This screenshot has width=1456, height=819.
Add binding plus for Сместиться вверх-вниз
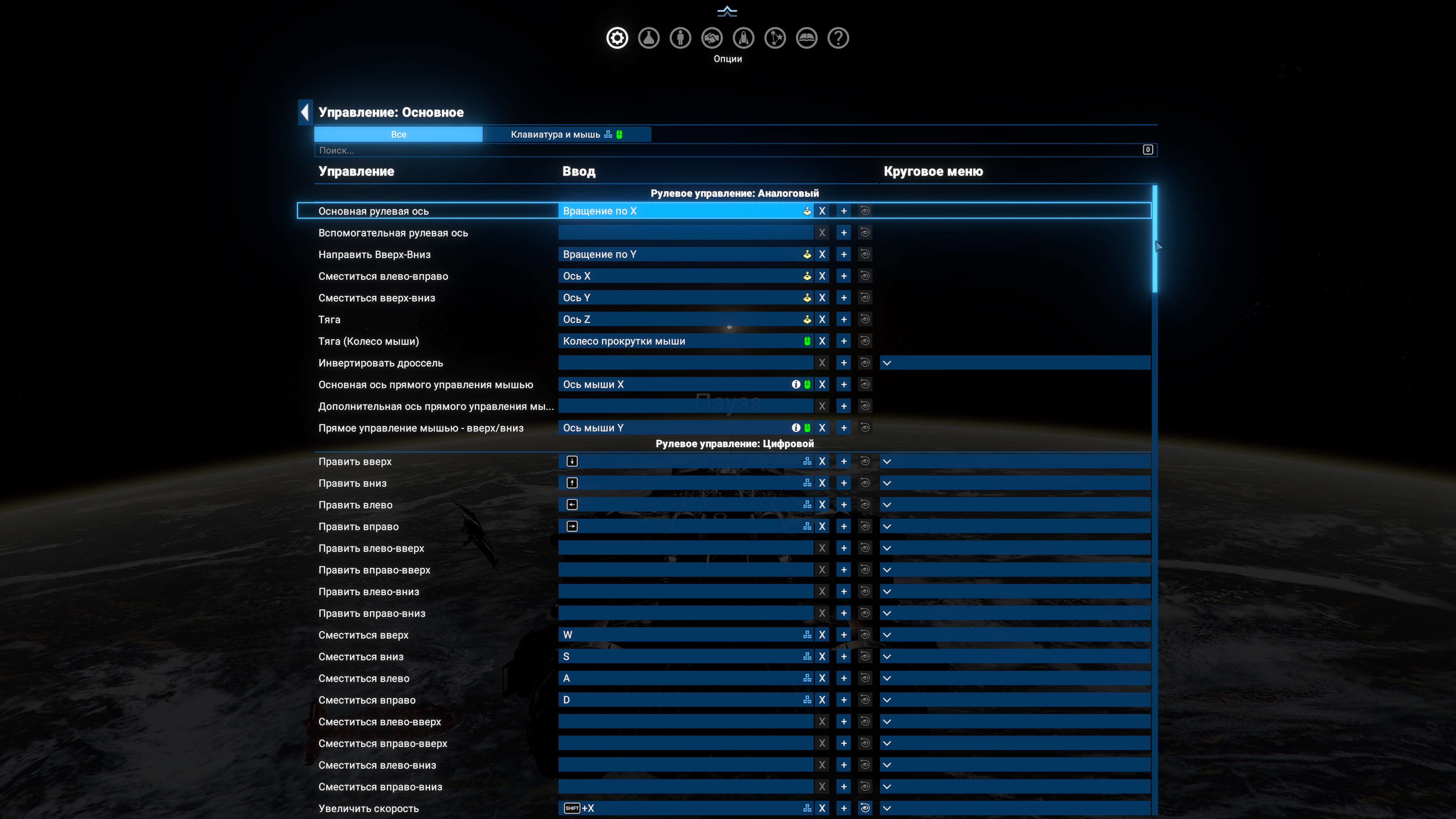click(844, 297)
